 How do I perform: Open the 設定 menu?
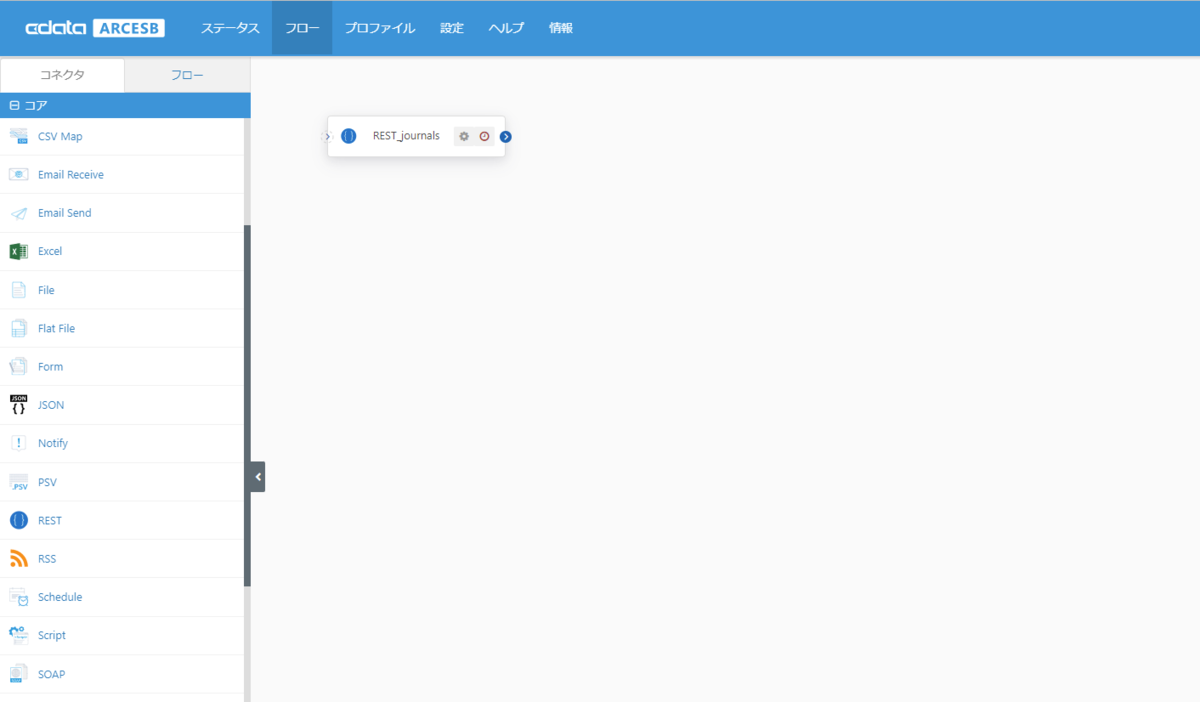pos(452,28)
